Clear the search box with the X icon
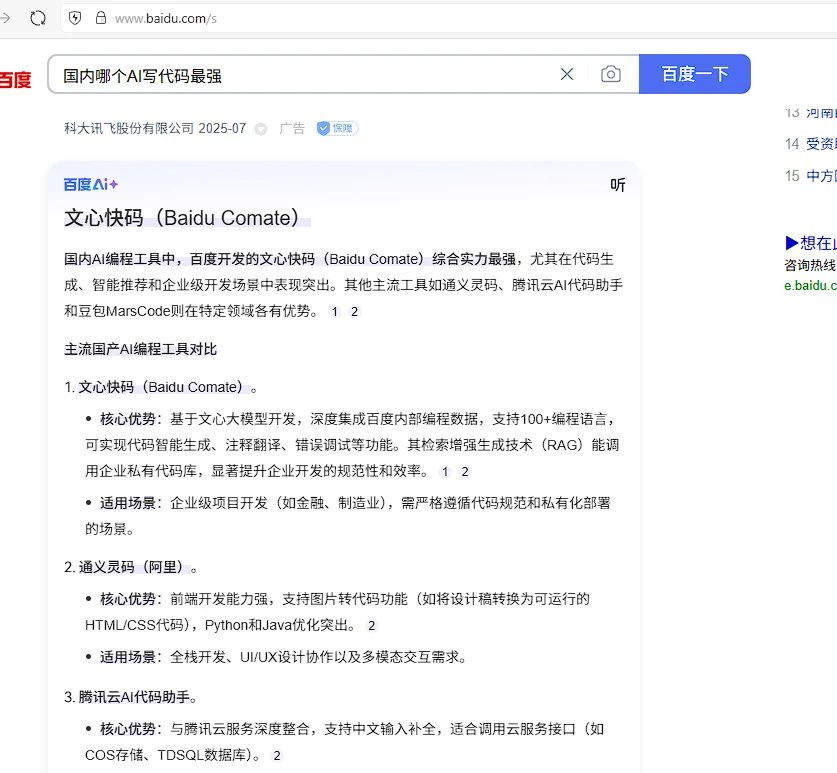837x773 pixels. [x=567, y=74]
